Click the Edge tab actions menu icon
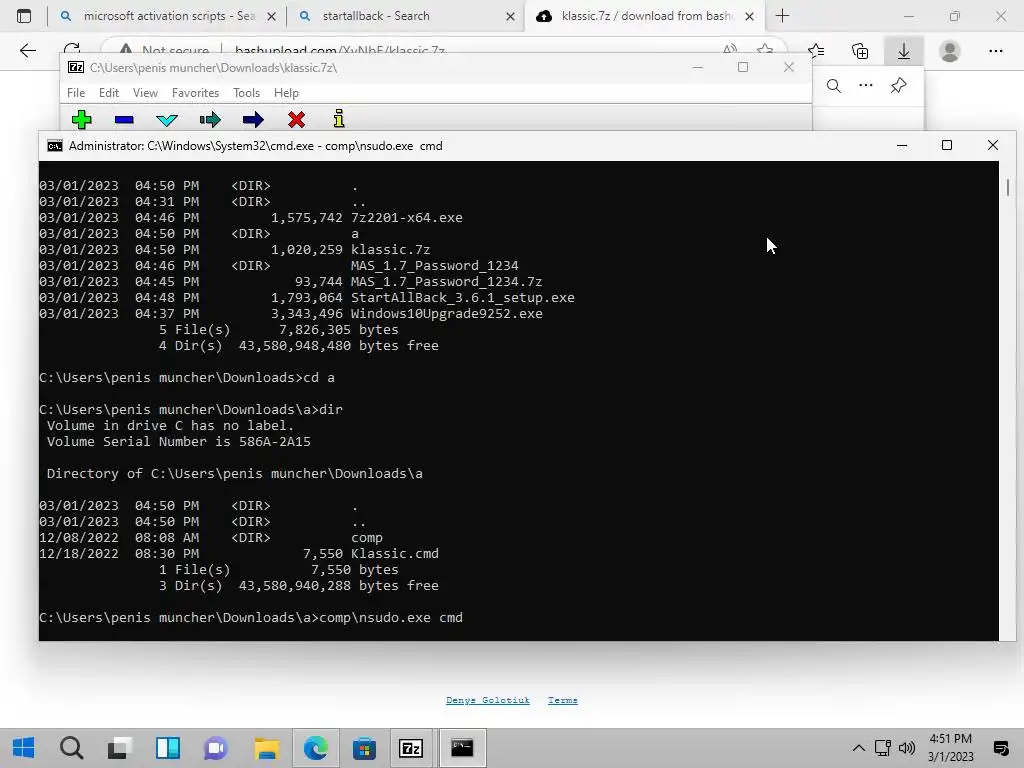Screen dimensions: 1024x768 [x=24, y=16]
